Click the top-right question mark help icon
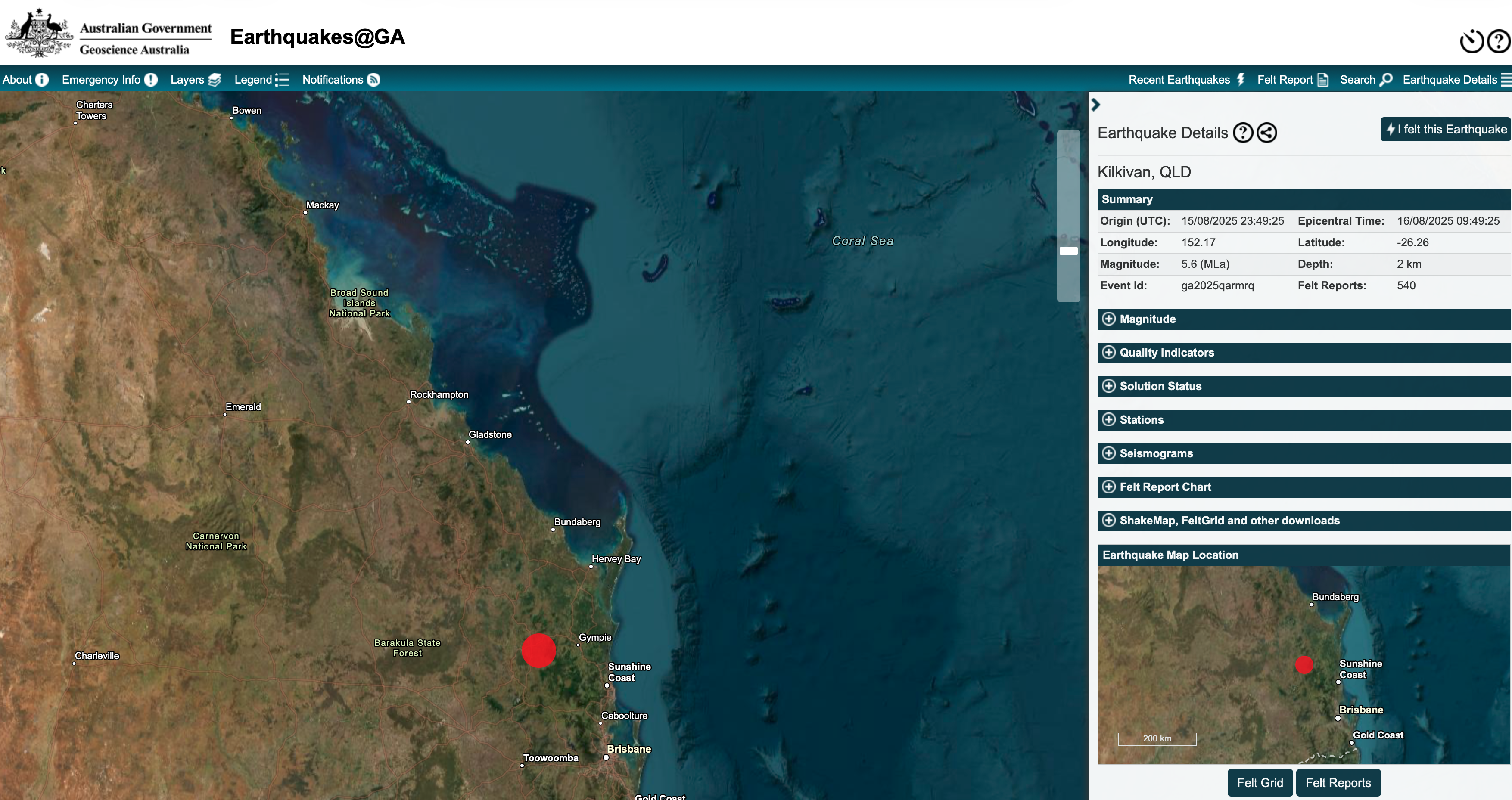Image resolution: width=1512 pixels, height=800 pixels. coord(1499,42)
